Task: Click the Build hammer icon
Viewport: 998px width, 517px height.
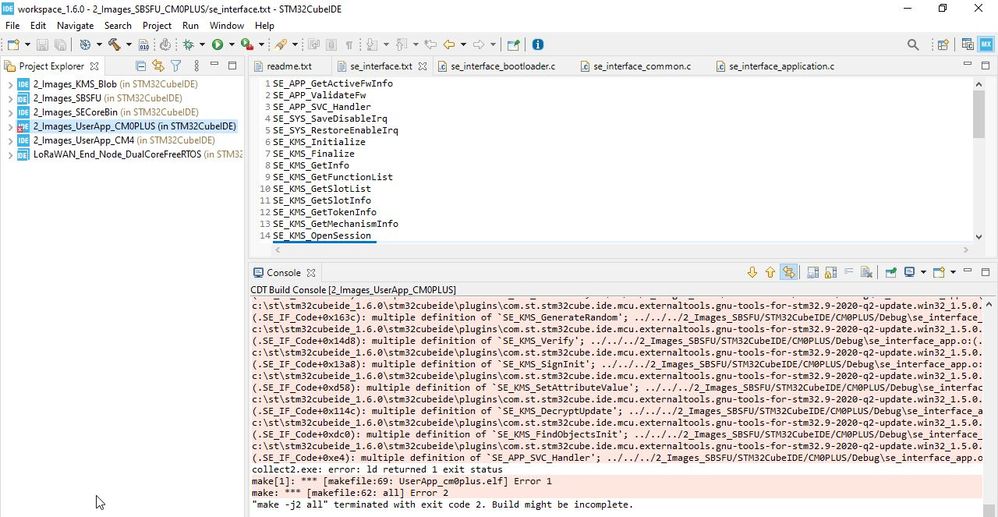Action: 114,45
